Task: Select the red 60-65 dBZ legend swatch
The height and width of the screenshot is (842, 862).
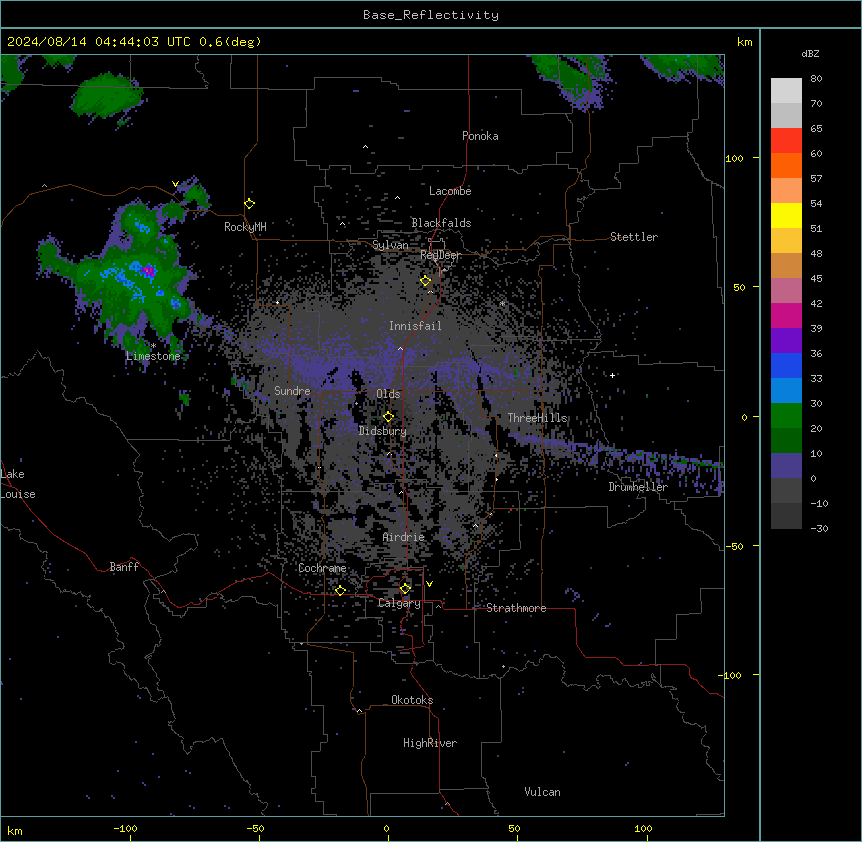Action: [786, 140]
